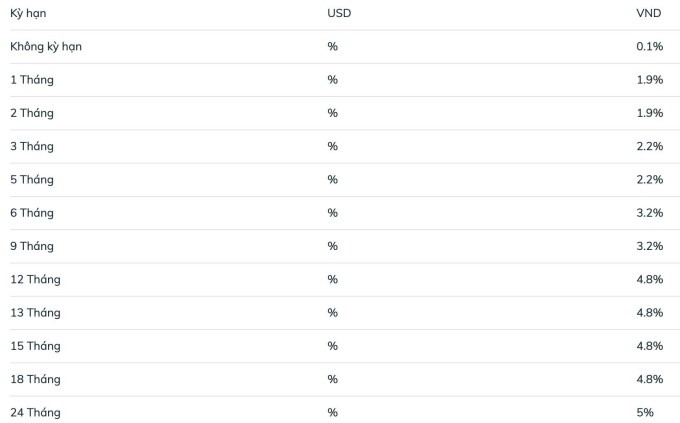Click the 15 Tháng term label

pos(36,346)
